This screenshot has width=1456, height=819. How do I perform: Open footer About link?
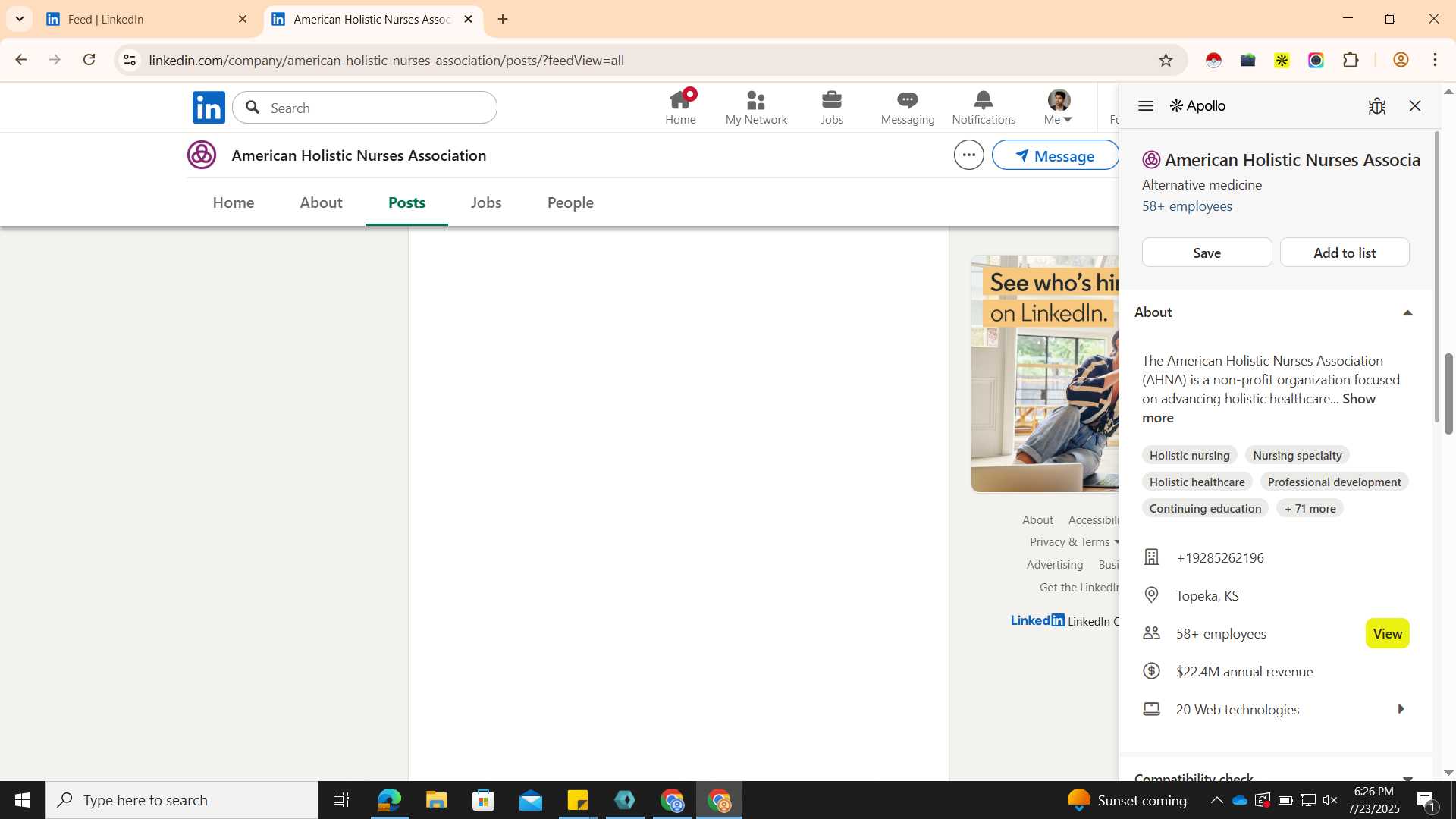click(x=1037, y=520)
